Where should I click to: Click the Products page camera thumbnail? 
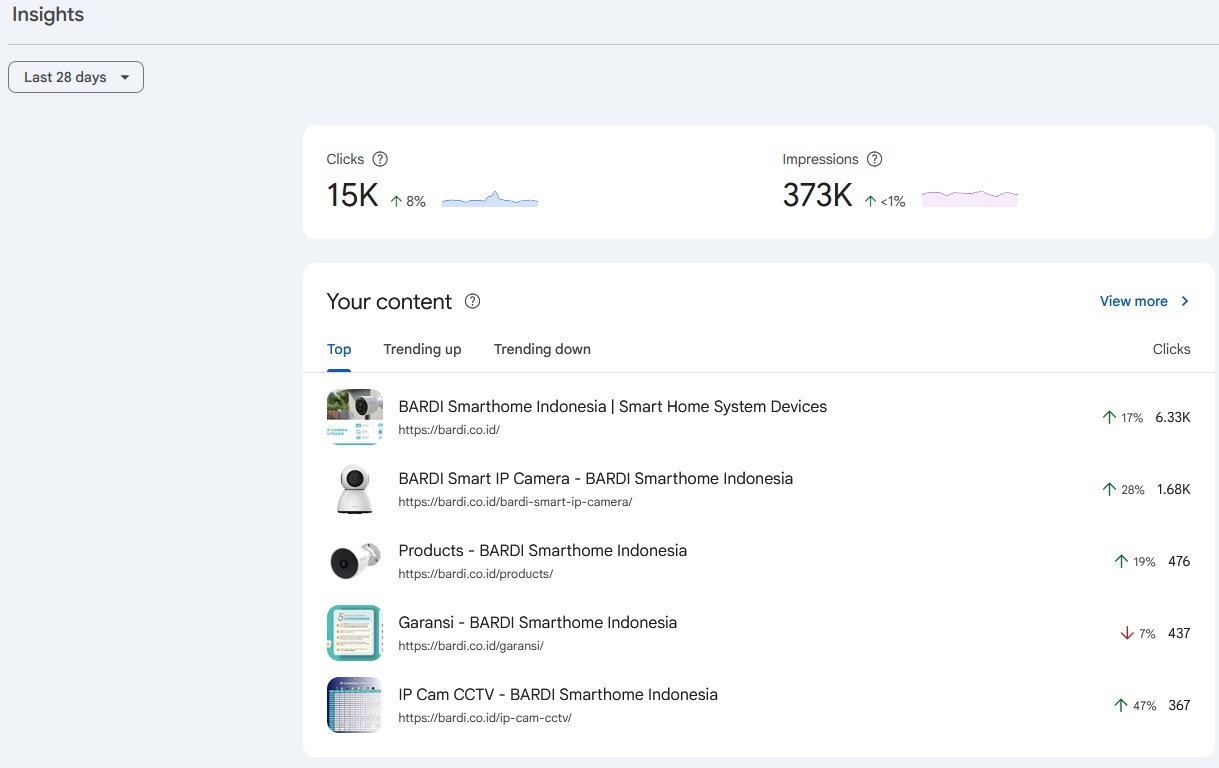pos(354,561)
